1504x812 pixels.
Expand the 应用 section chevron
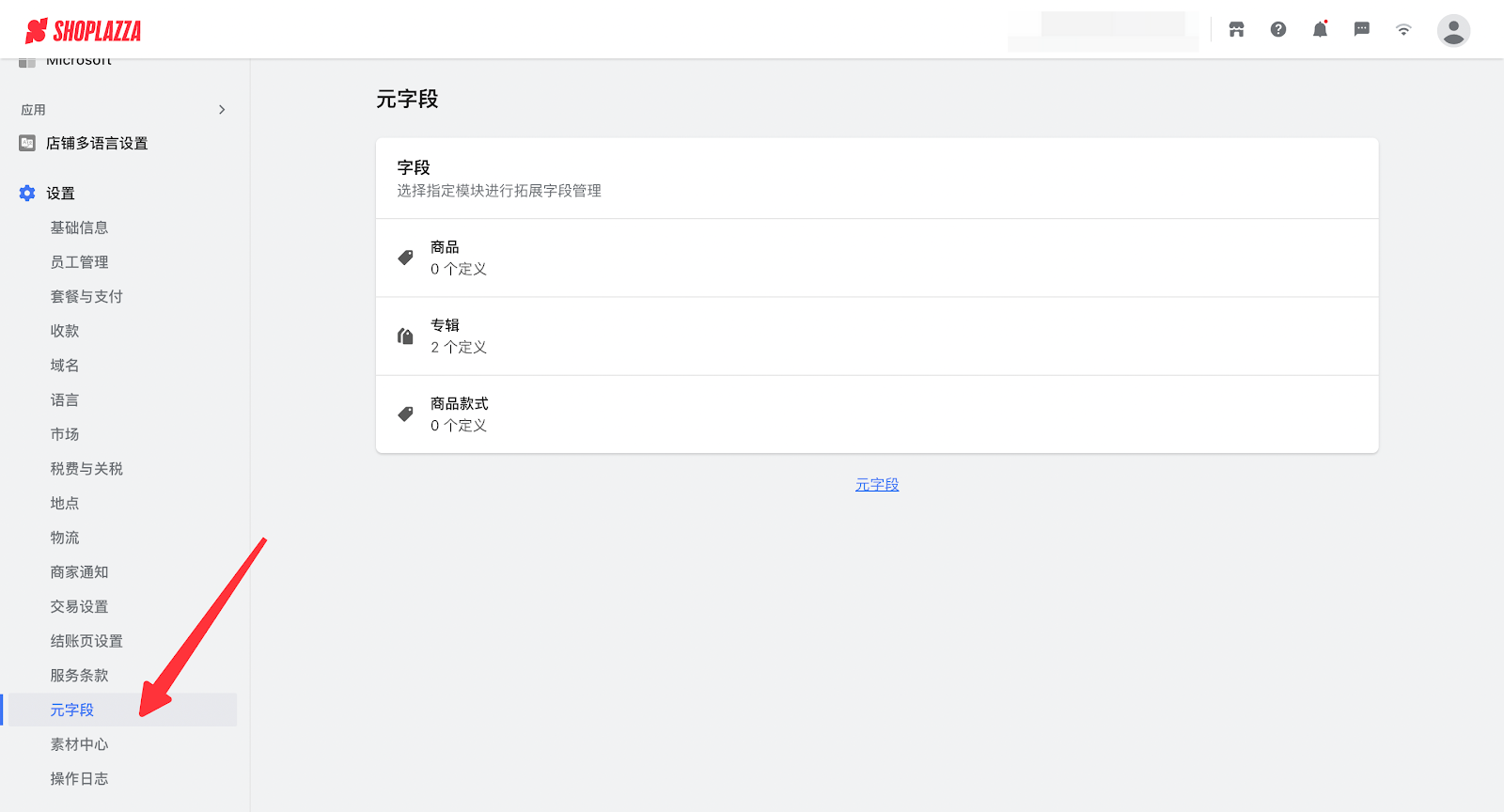222,110
